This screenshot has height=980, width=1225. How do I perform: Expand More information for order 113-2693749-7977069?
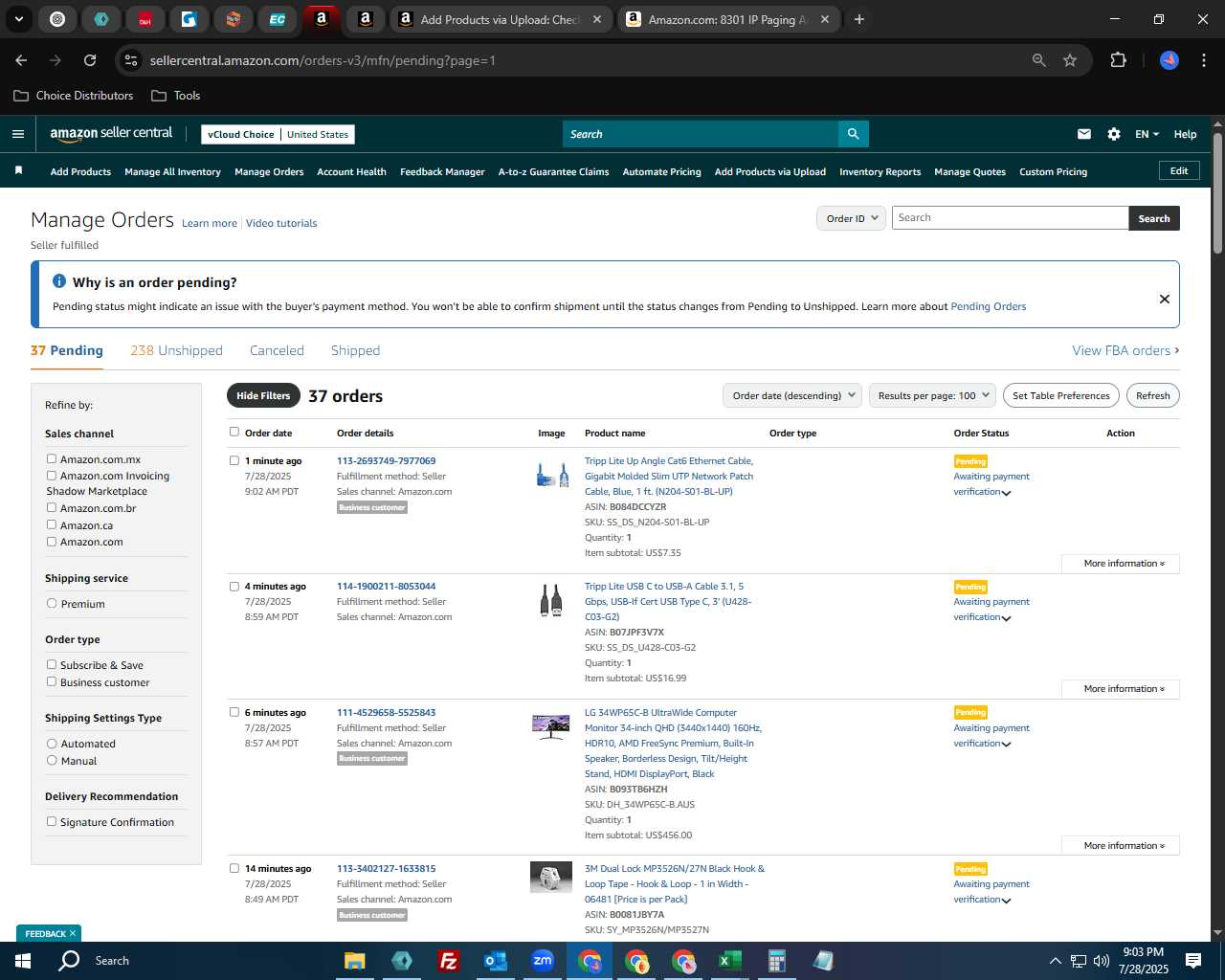[x=1121, y=564]
